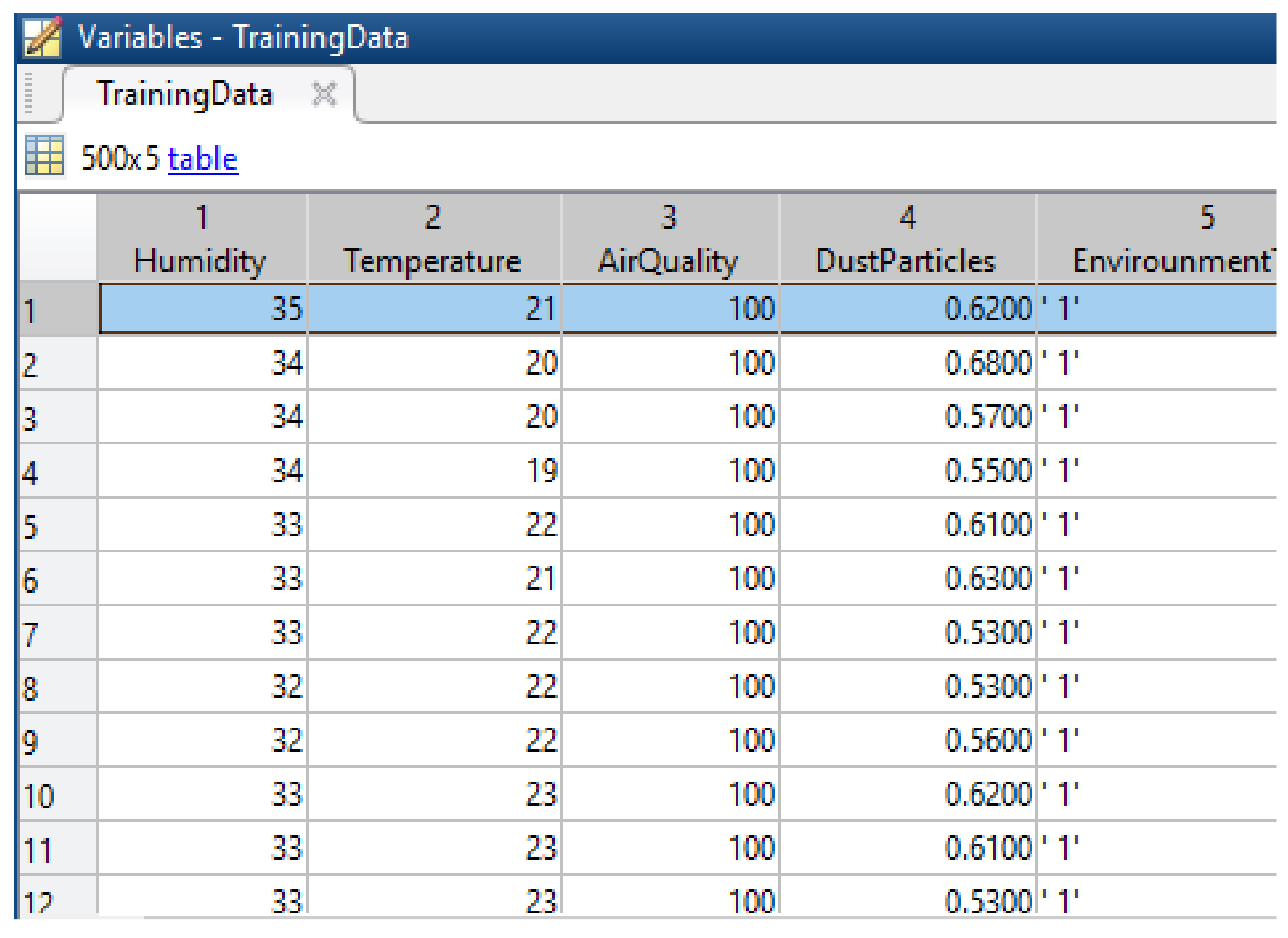The width and height of the screenshot is (1288, 938).
Task: Select row 7 header
Action: 57,634
